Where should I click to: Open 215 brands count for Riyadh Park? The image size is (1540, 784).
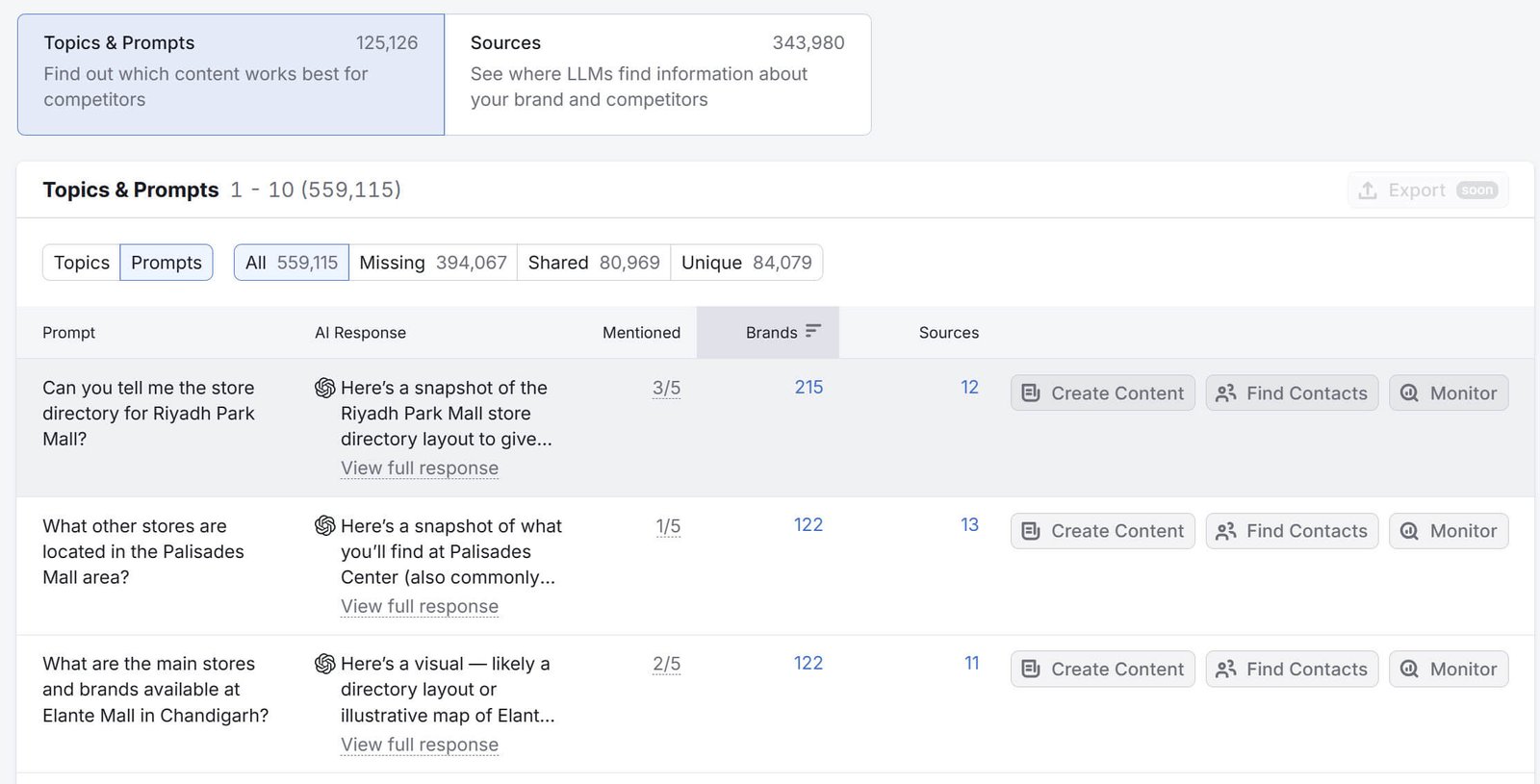(808, 387)
